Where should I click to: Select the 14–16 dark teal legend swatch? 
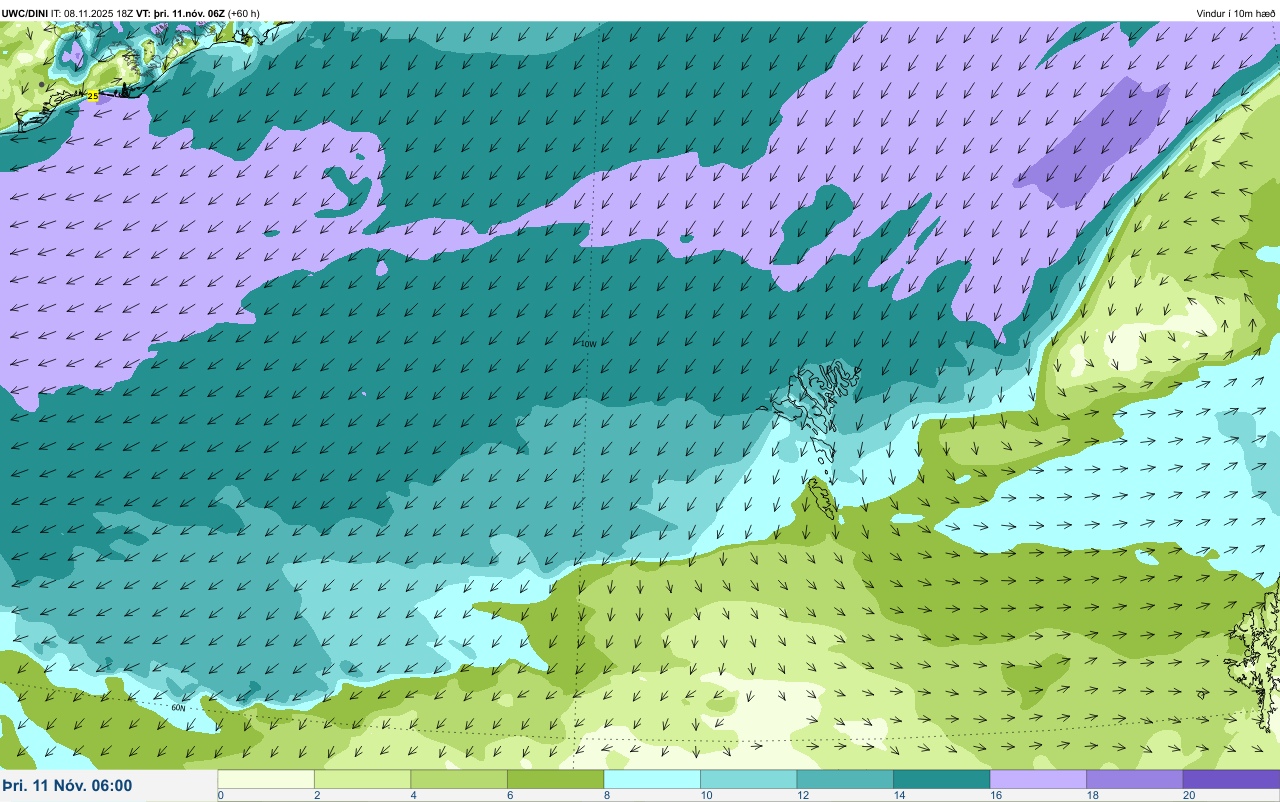coord(941,779)
